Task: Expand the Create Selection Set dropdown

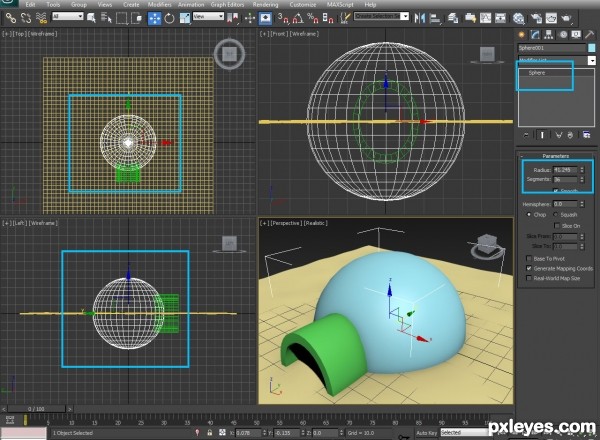Action: (x=405, y=16)
